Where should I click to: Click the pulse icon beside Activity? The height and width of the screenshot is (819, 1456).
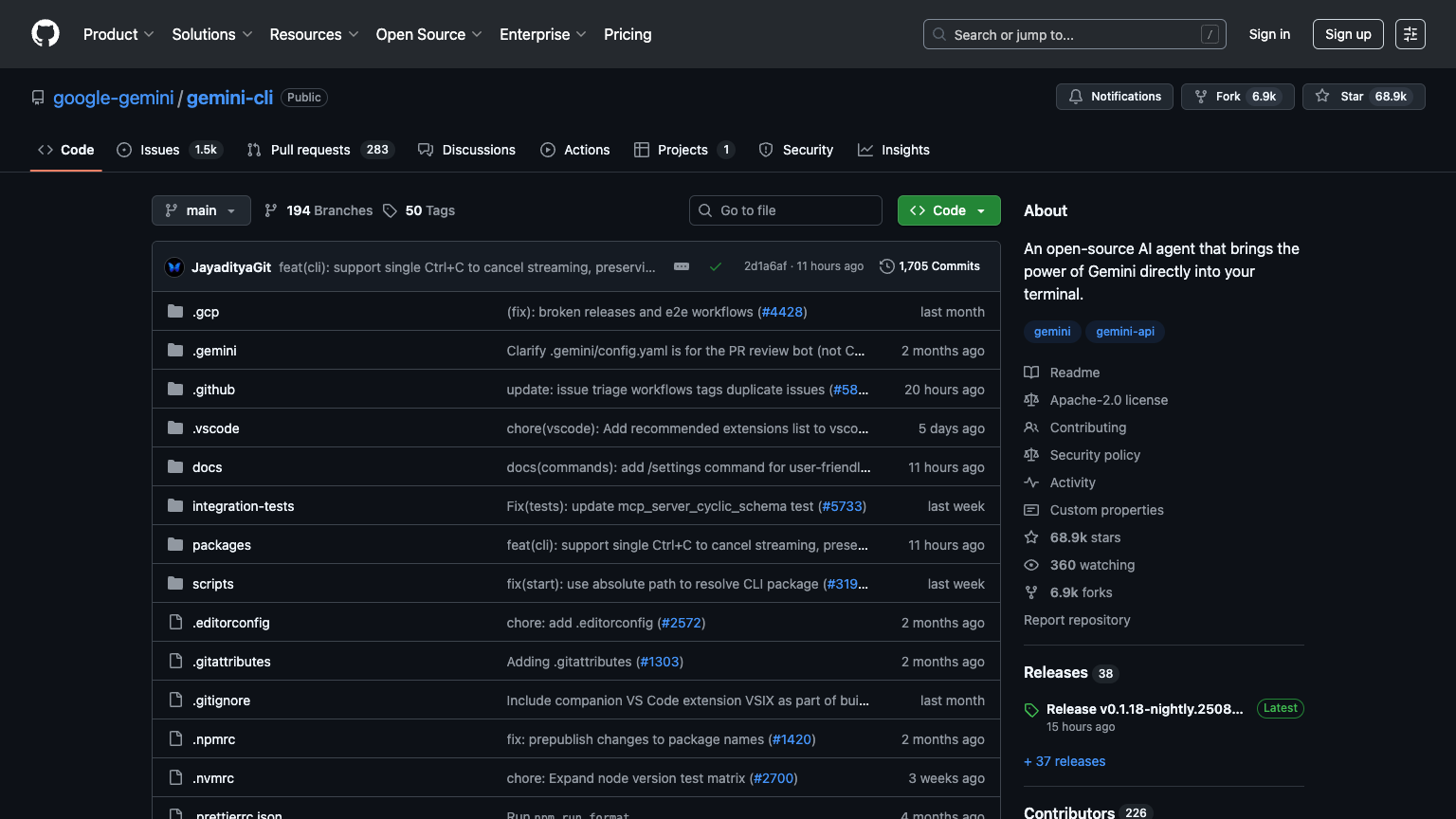pyautogui.click(x=1030, y=482)
